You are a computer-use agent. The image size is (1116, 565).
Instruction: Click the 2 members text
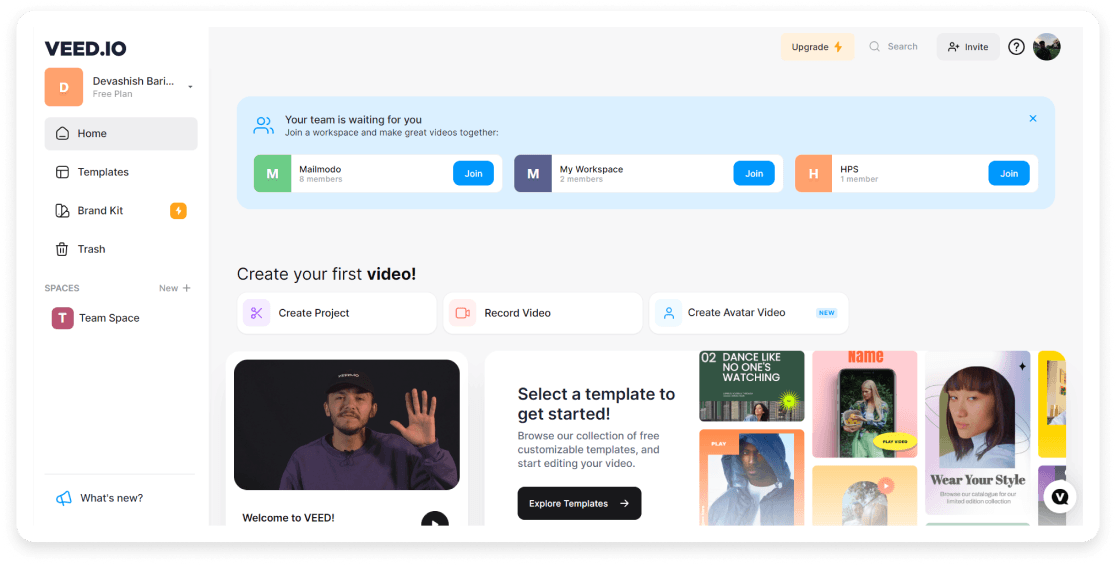tap(581, 180)
